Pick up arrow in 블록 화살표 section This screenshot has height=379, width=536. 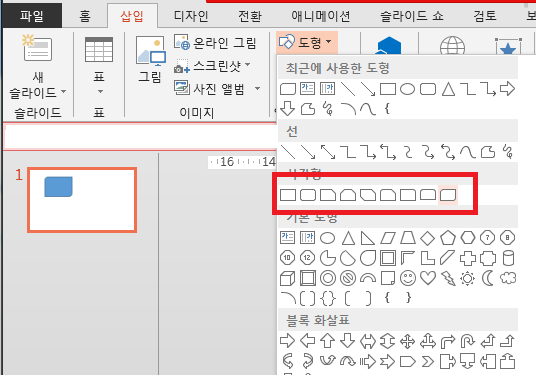(327, 341)
